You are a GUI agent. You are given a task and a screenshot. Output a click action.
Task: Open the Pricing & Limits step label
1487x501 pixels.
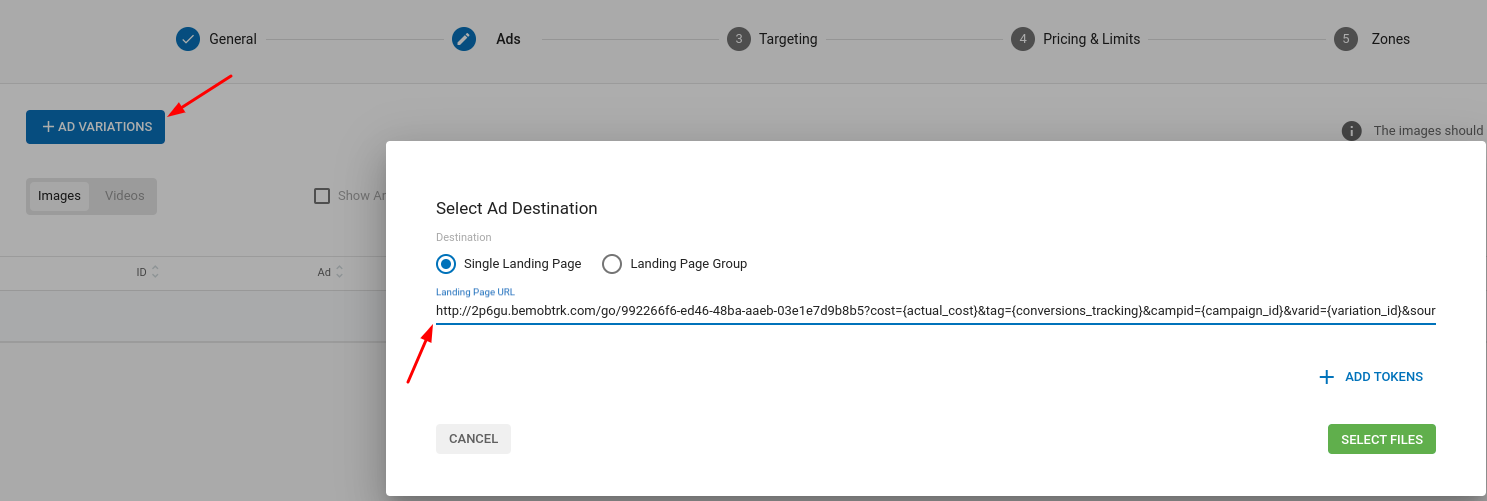(x=1091, y=39)
